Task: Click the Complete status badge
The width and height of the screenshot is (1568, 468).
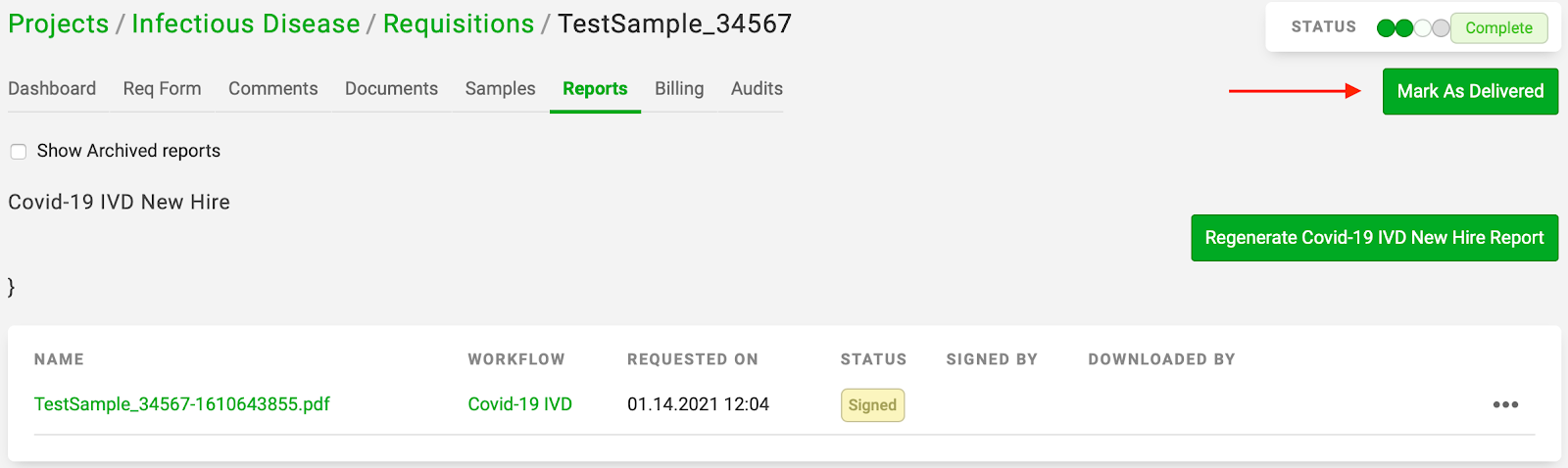Action: [1498, 28]
